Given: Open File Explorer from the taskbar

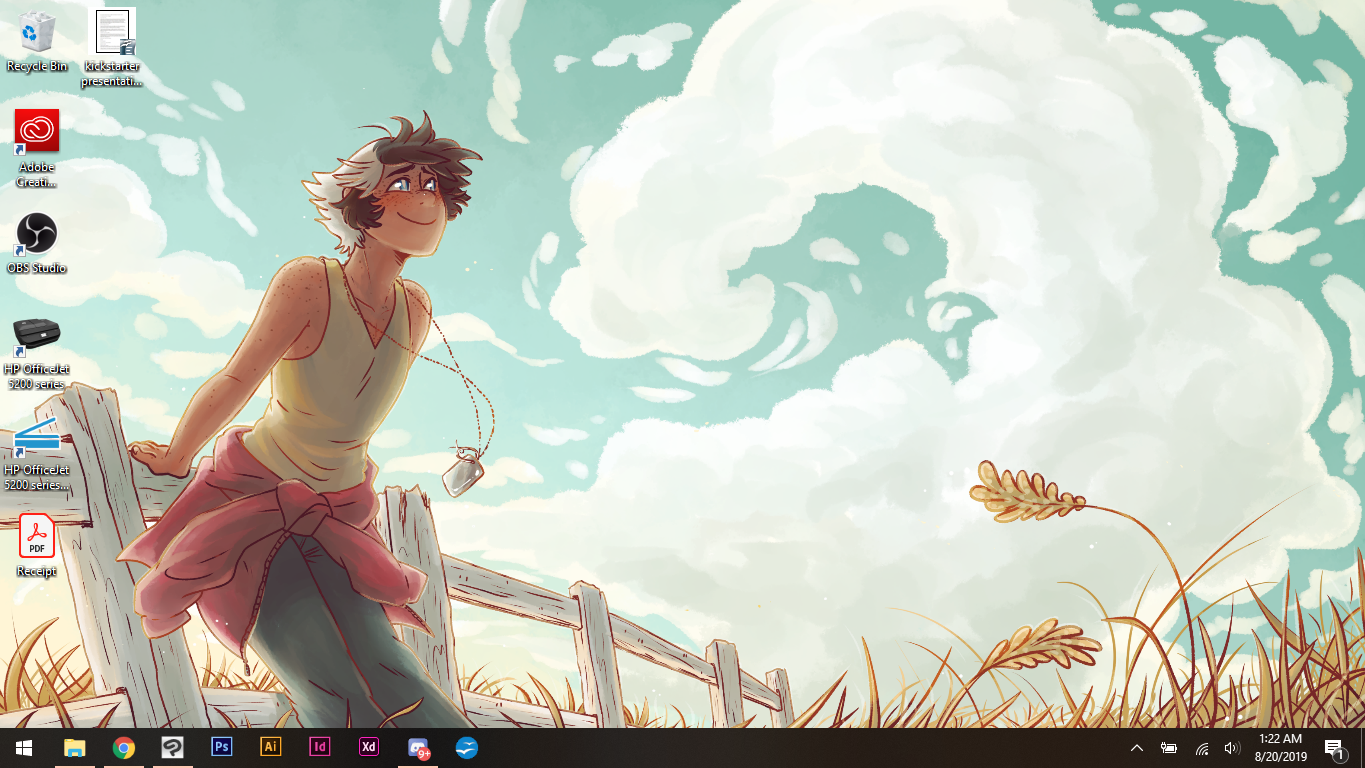Looking at the screenshot, I should (74, 748).
